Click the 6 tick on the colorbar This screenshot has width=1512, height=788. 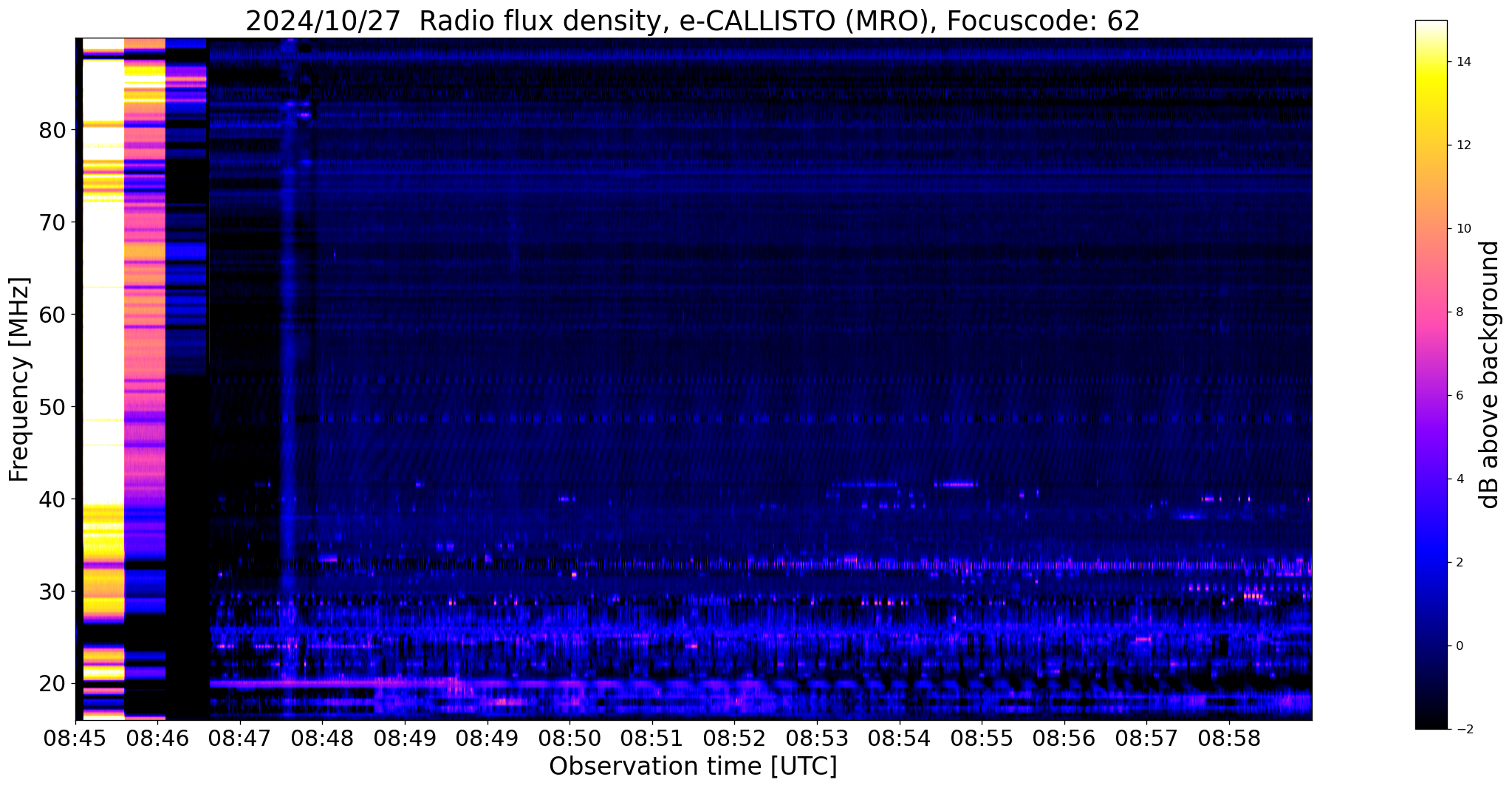1459,396
